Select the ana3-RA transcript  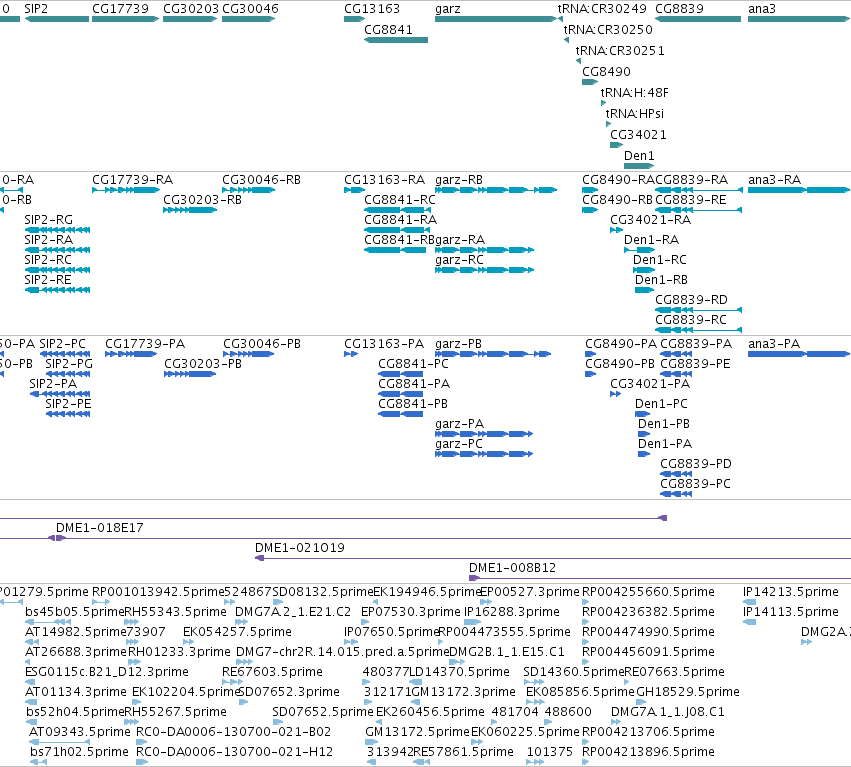point(798,190)
